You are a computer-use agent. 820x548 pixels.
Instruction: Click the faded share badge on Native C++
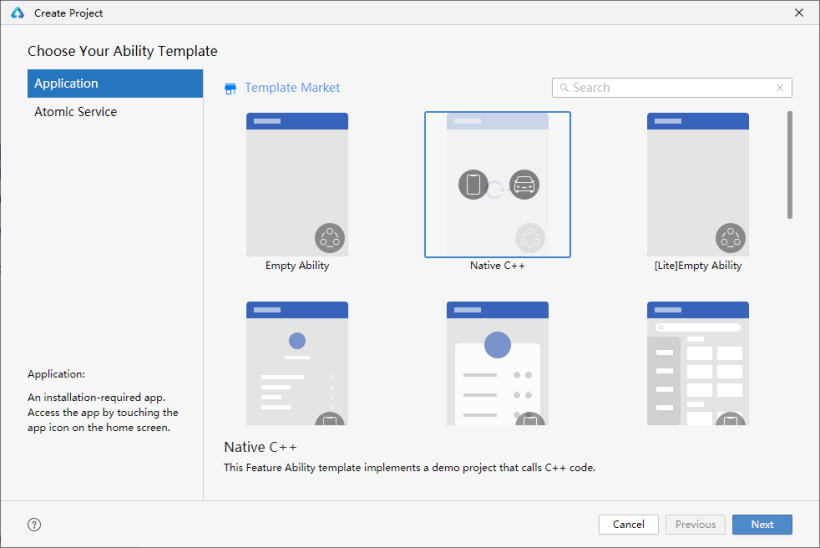pyautogui.click(x=530, y=238)
